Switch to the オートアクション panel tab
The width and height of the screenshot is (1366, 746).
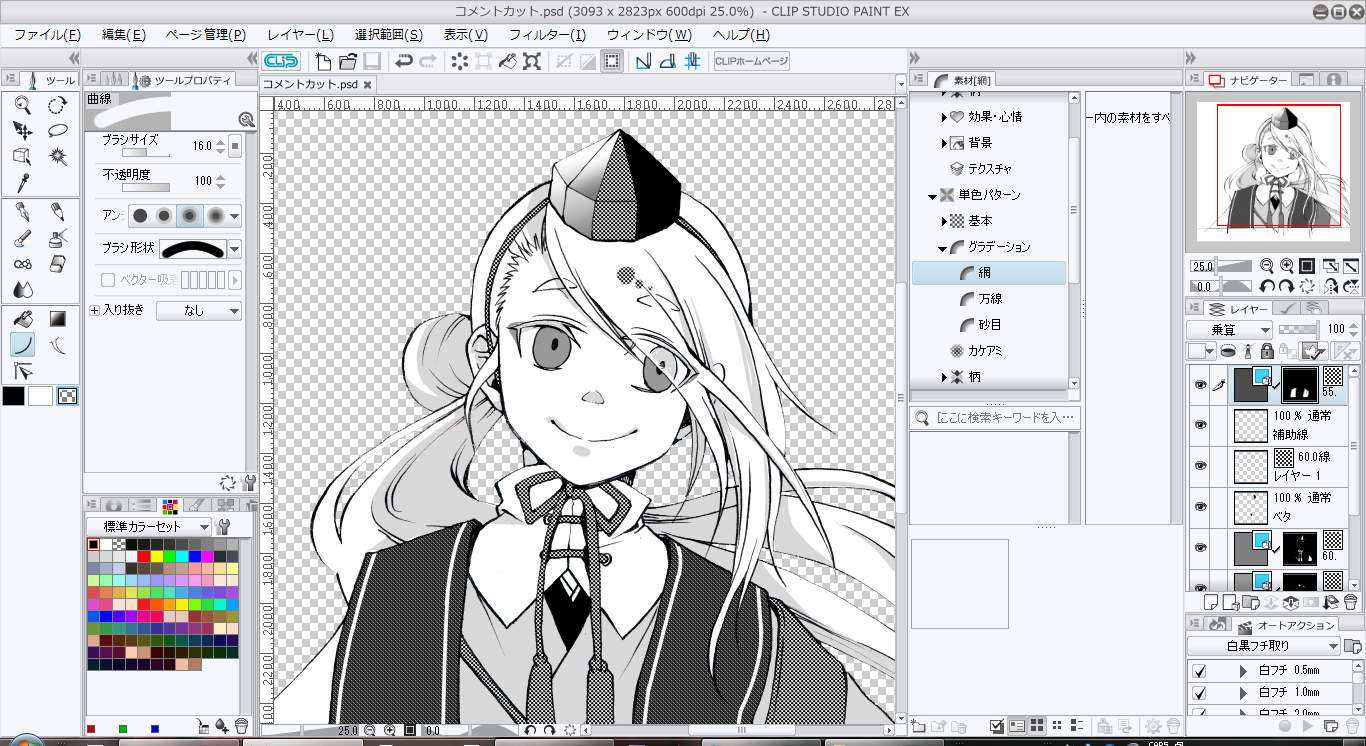[x=1285, y=625]
